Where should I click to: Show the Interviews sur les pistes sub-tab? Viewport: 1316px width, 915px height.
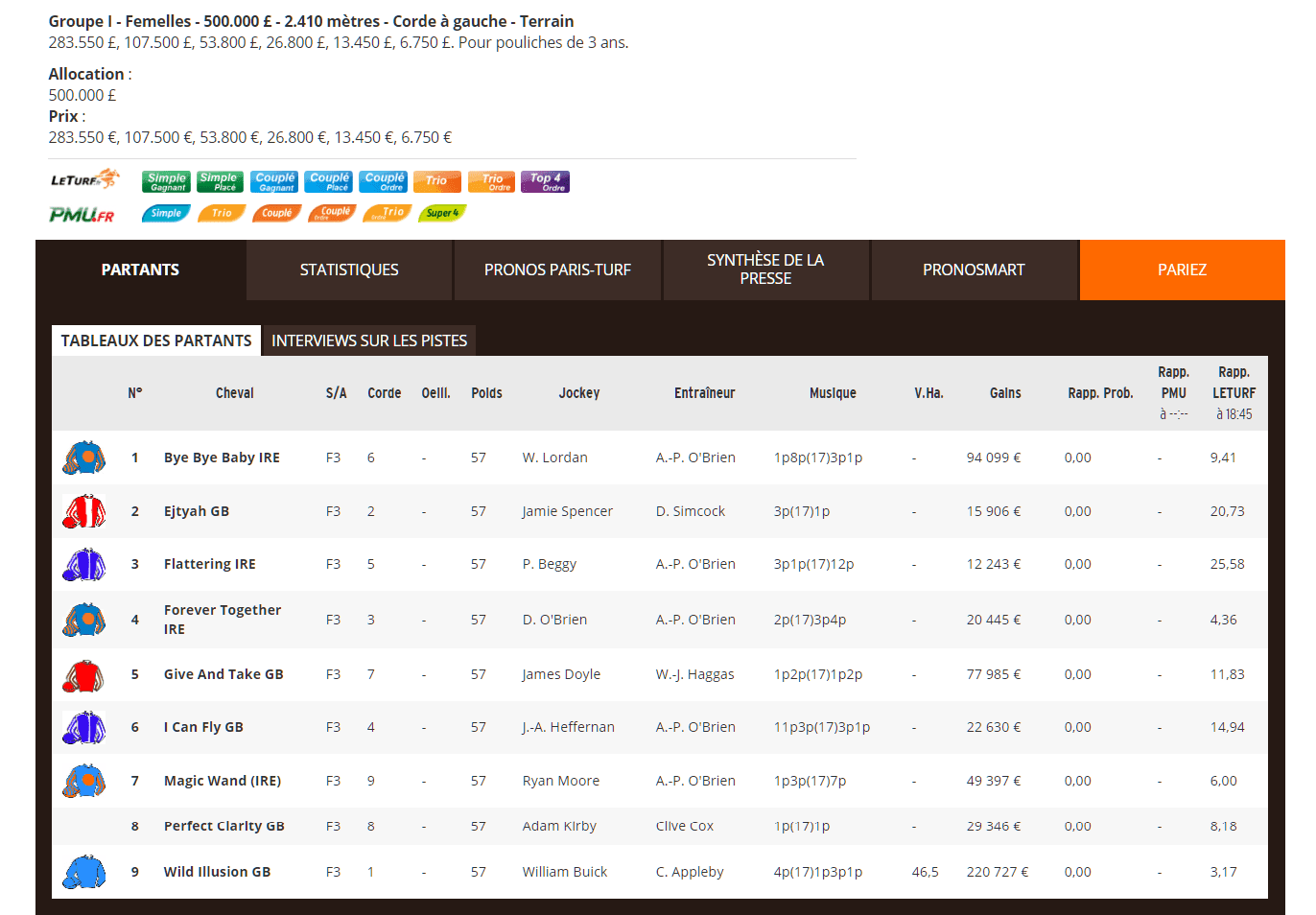369,340
